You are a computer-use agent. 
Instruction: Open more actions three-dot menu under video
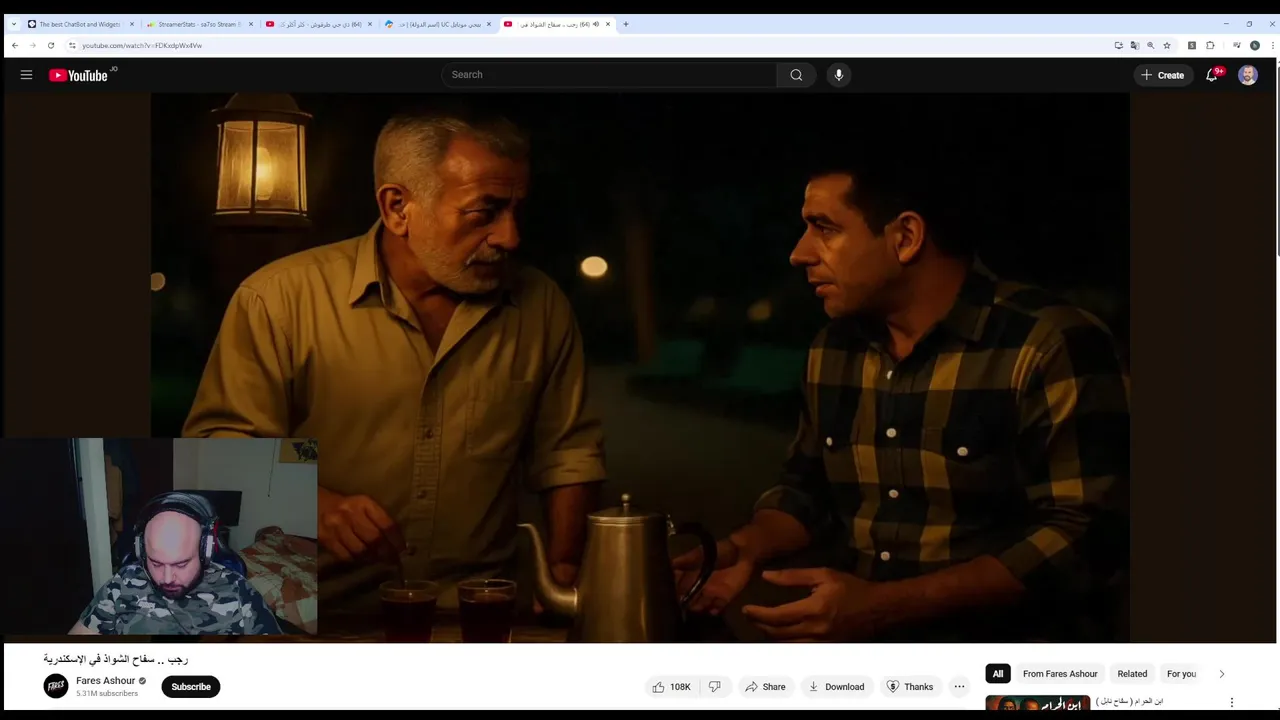pyautogui.click(x=959, y=687)
